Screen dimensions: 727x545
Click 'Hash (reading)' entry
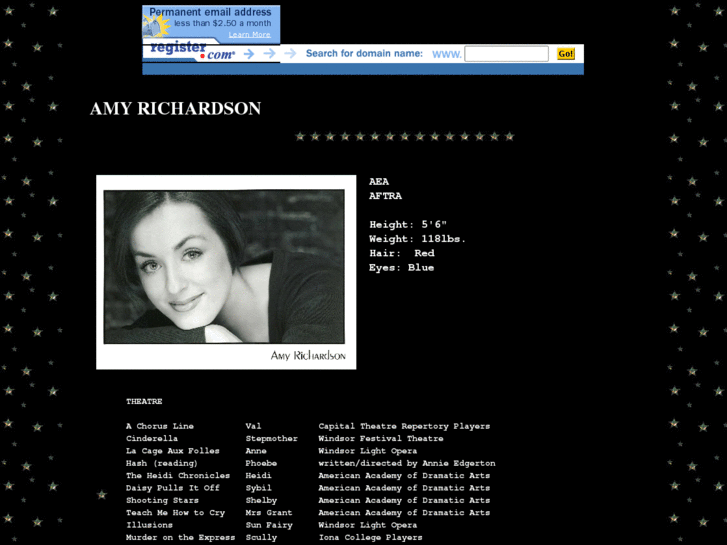pos(162,463)
